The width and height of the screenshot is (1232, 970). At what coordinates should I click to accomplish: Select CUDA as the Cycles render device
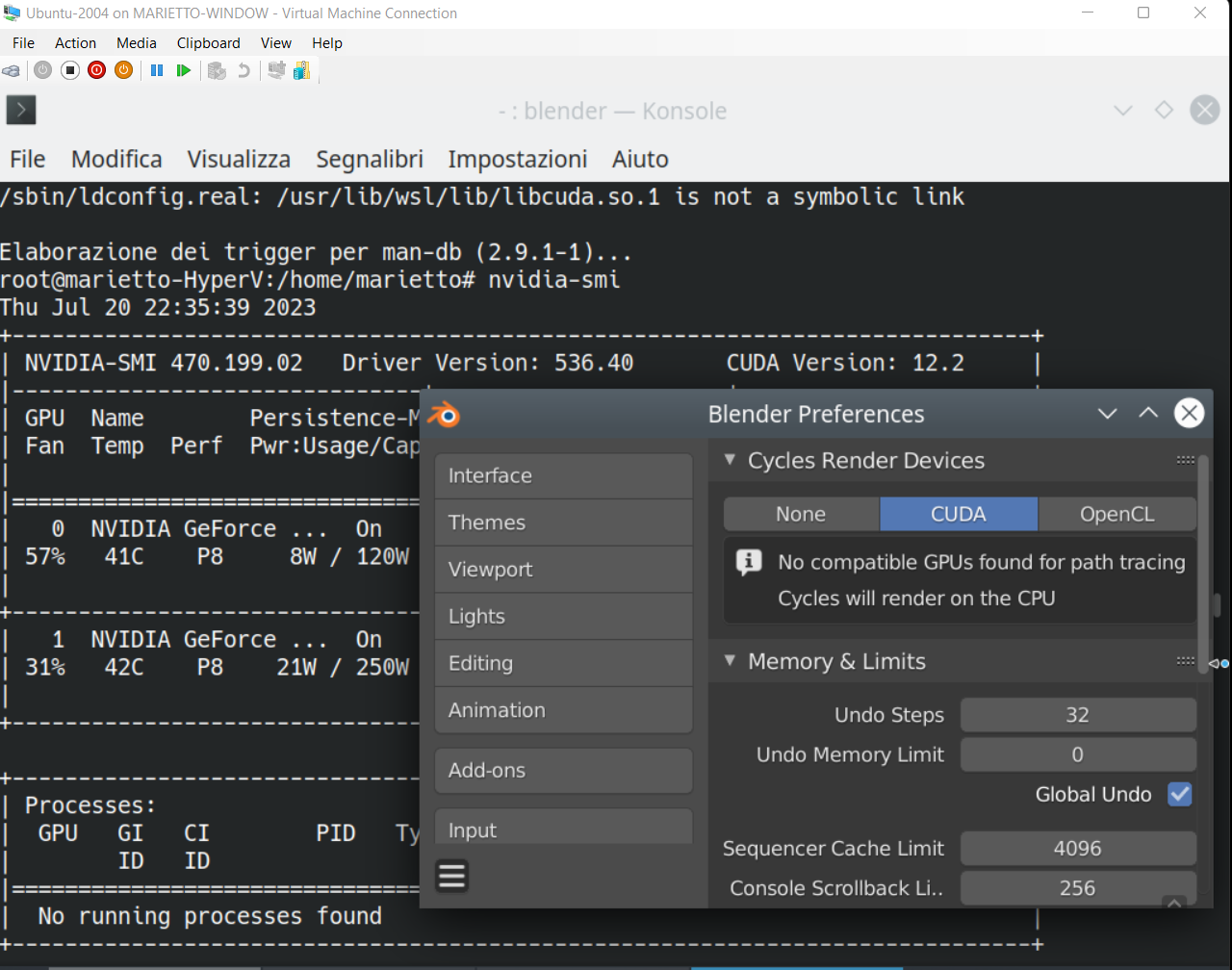pos(959,514)
